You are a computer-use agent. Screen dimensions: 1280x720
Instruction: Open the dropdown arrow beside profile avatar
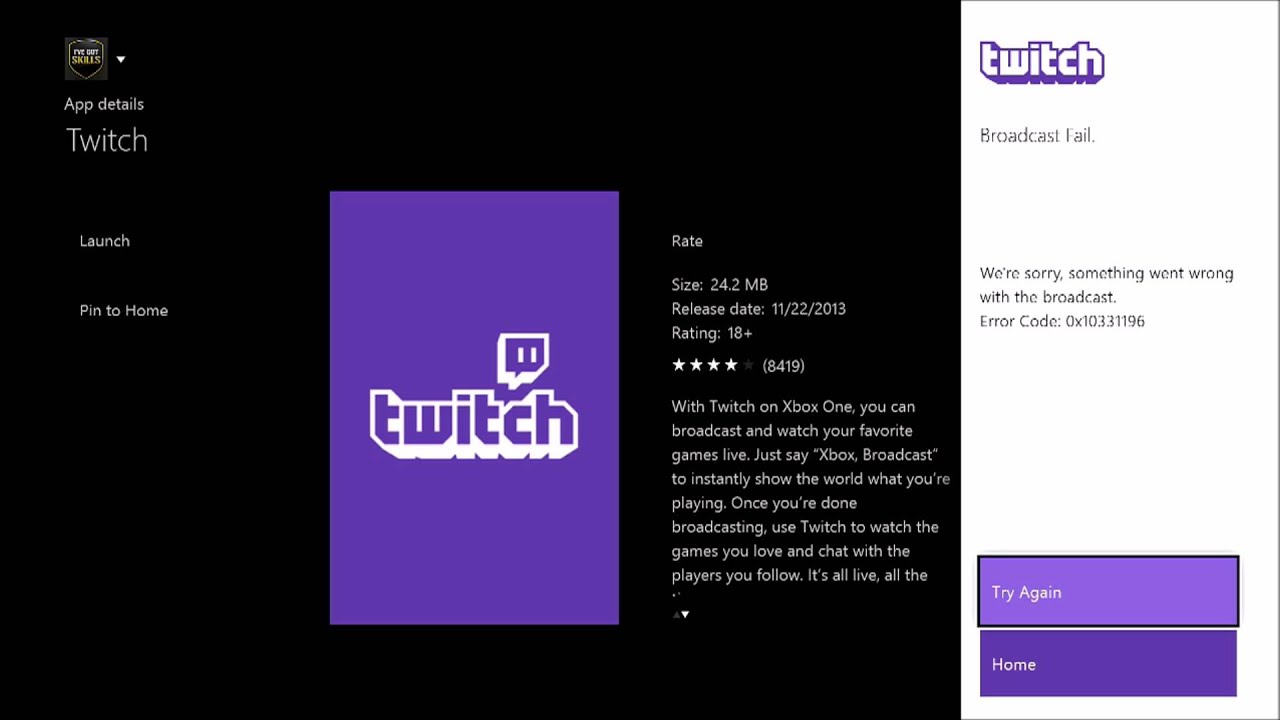point(121,59)
